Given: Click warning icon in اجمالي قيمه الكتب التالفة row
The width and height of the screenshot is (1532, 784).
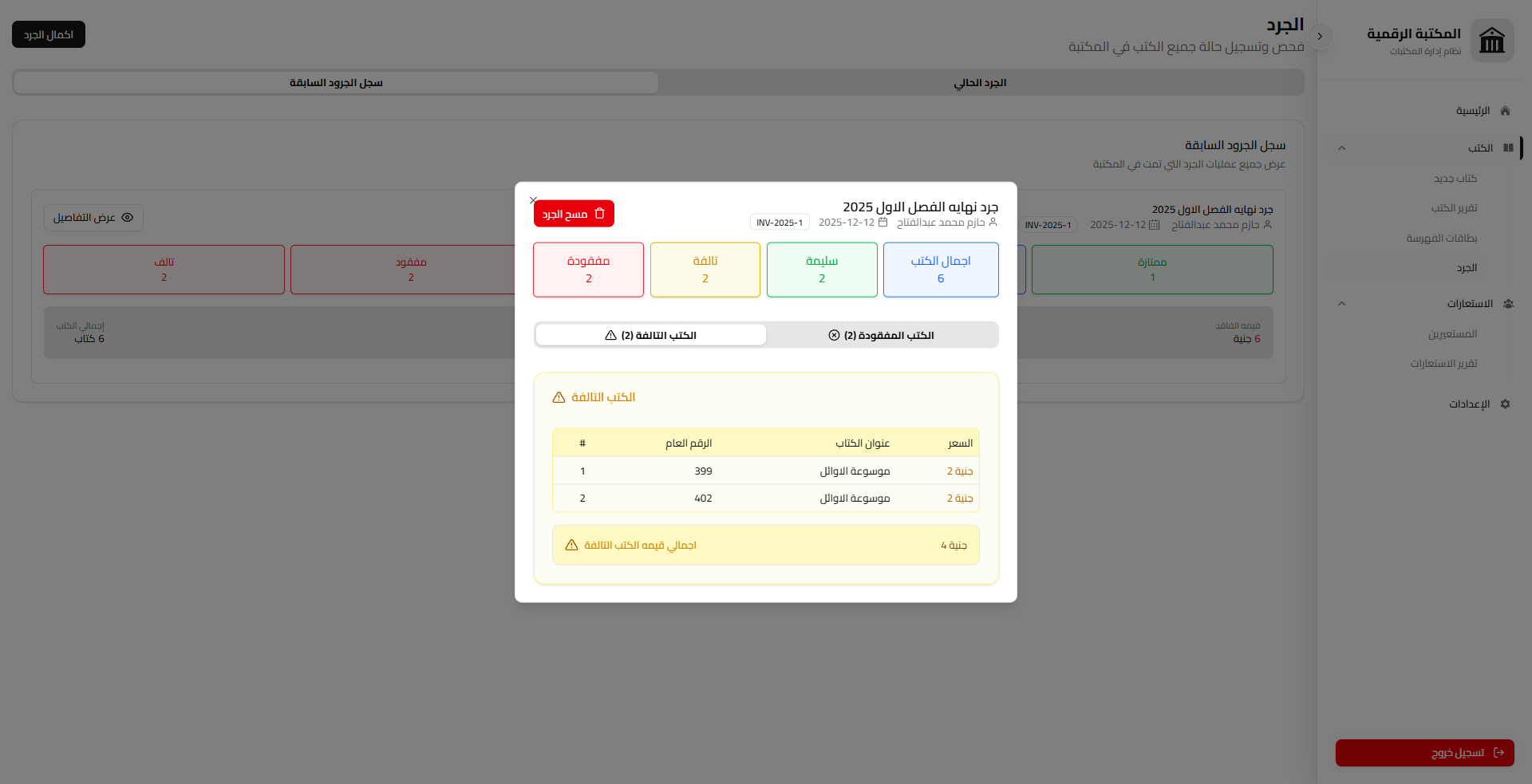Looking at the screenshot, I should click(x=571, y=545).
